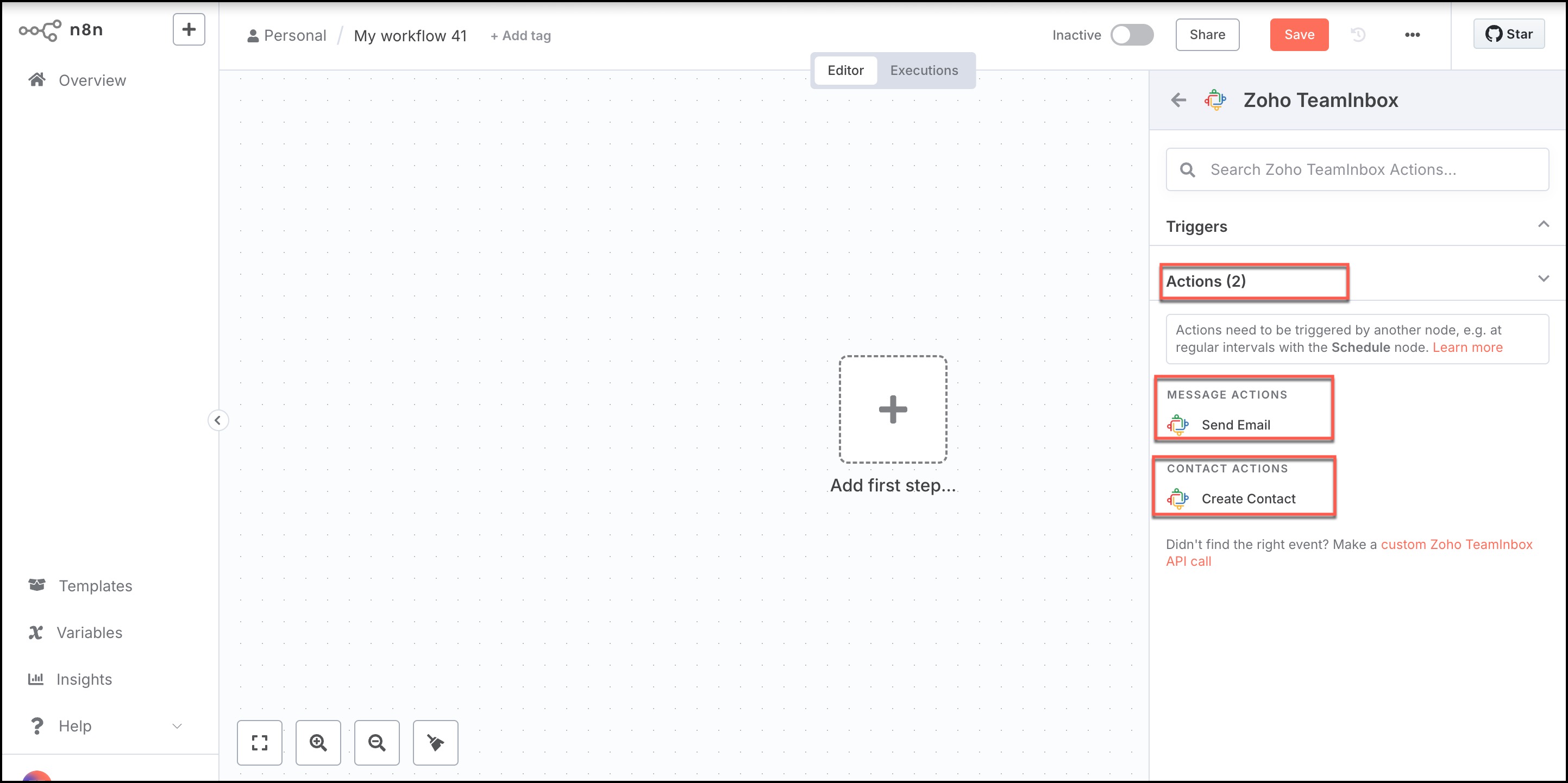Toggle the workflow Inactive switch
The width and height of the screenshot is (1568, 783).
(1132, 35)
